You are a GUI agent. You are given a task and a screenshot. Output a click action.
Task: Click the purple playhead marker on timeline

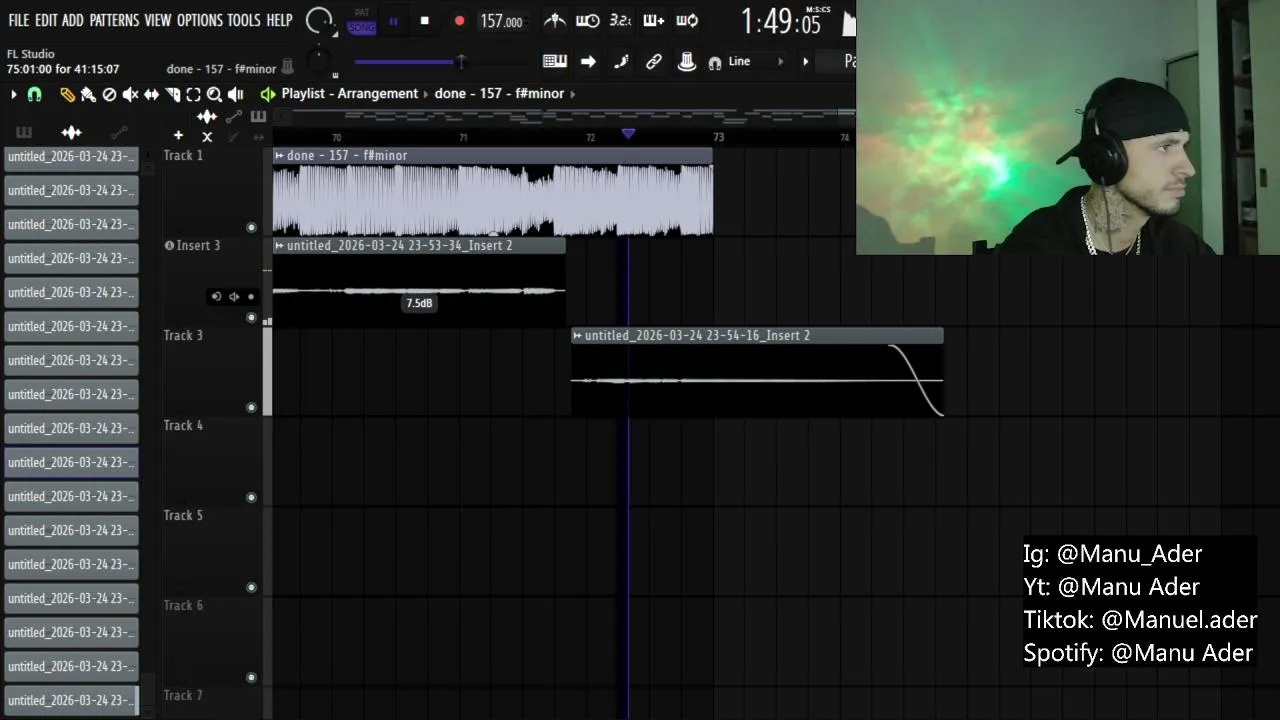point(628,133)
